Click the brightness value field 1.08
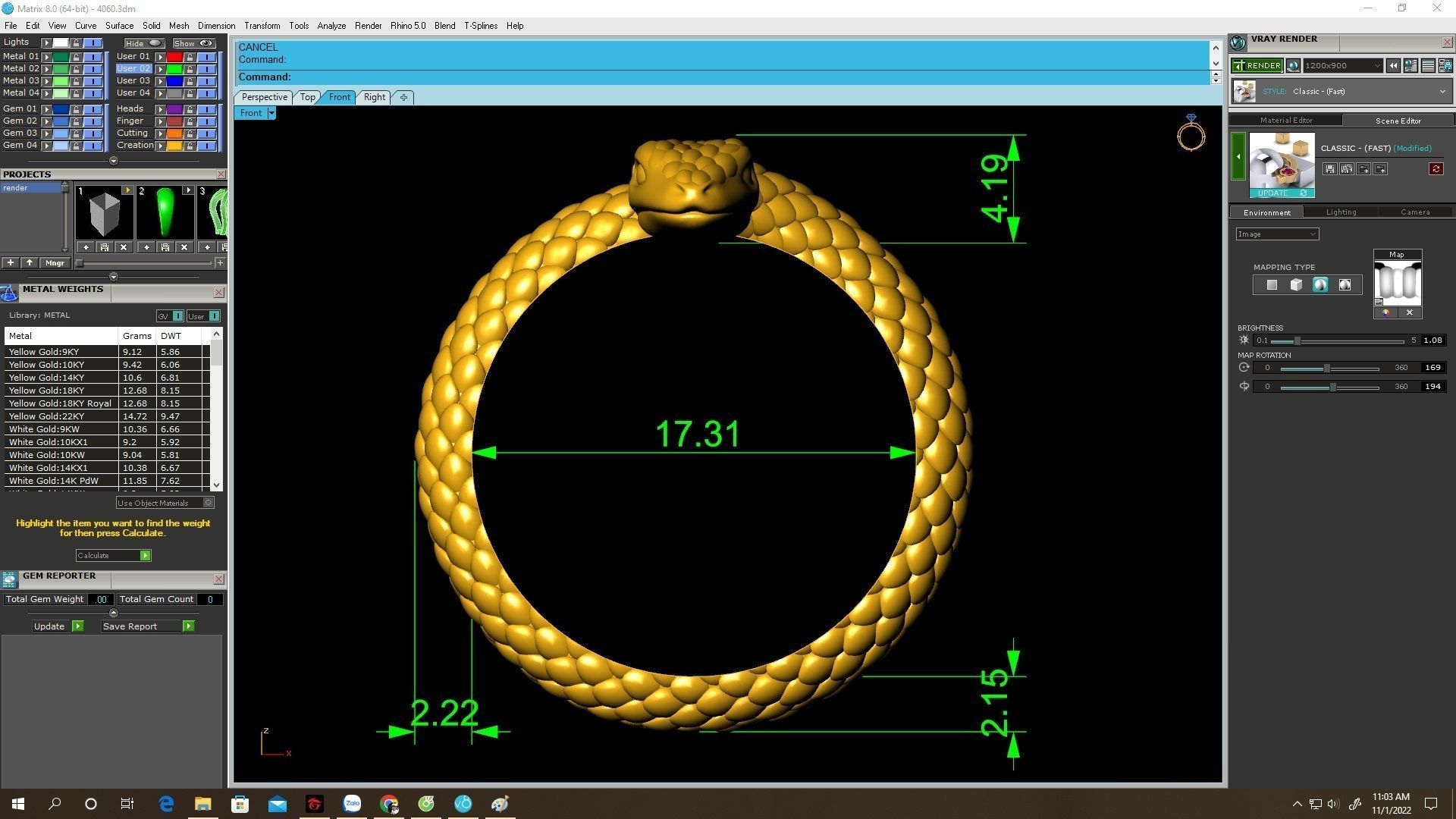1456x819 pixels. [x=1432, y=340]
